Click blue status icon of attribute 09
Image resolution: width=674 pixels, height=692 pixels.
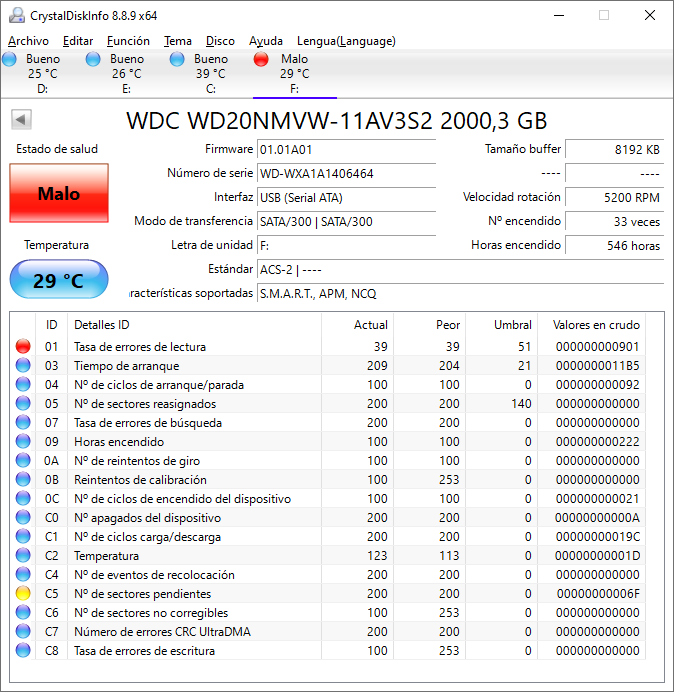23,441
